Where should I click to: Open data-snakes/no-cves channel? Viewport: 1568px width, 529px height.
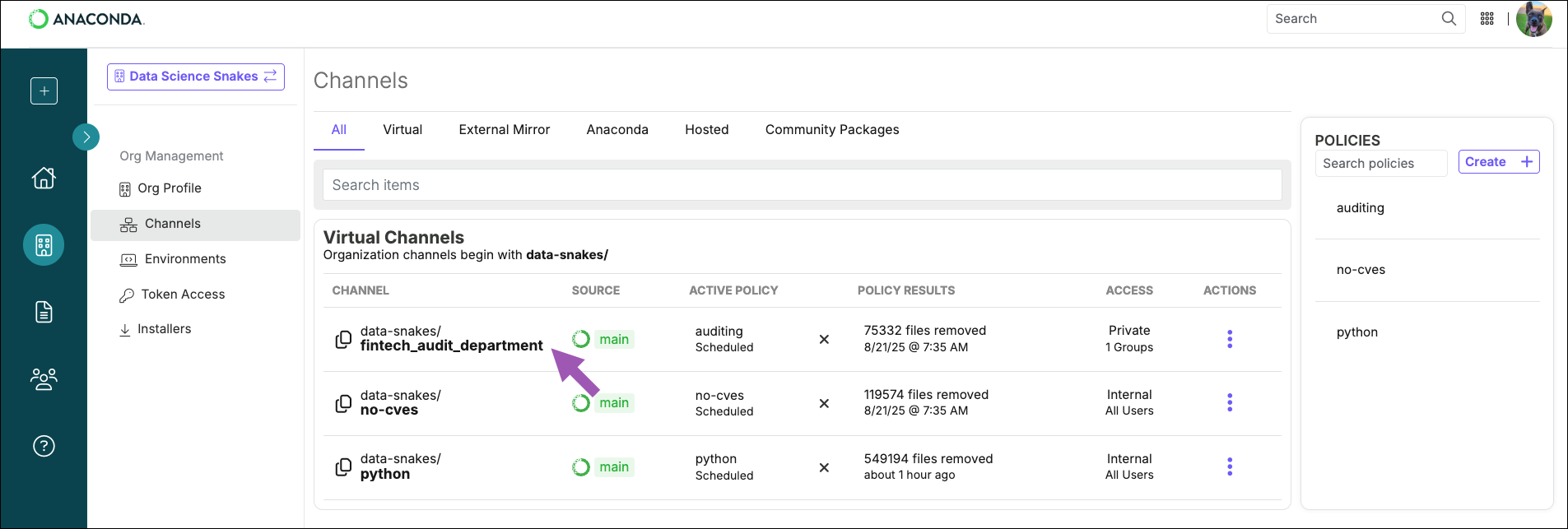pyautogui.click(x=401, y=403)
